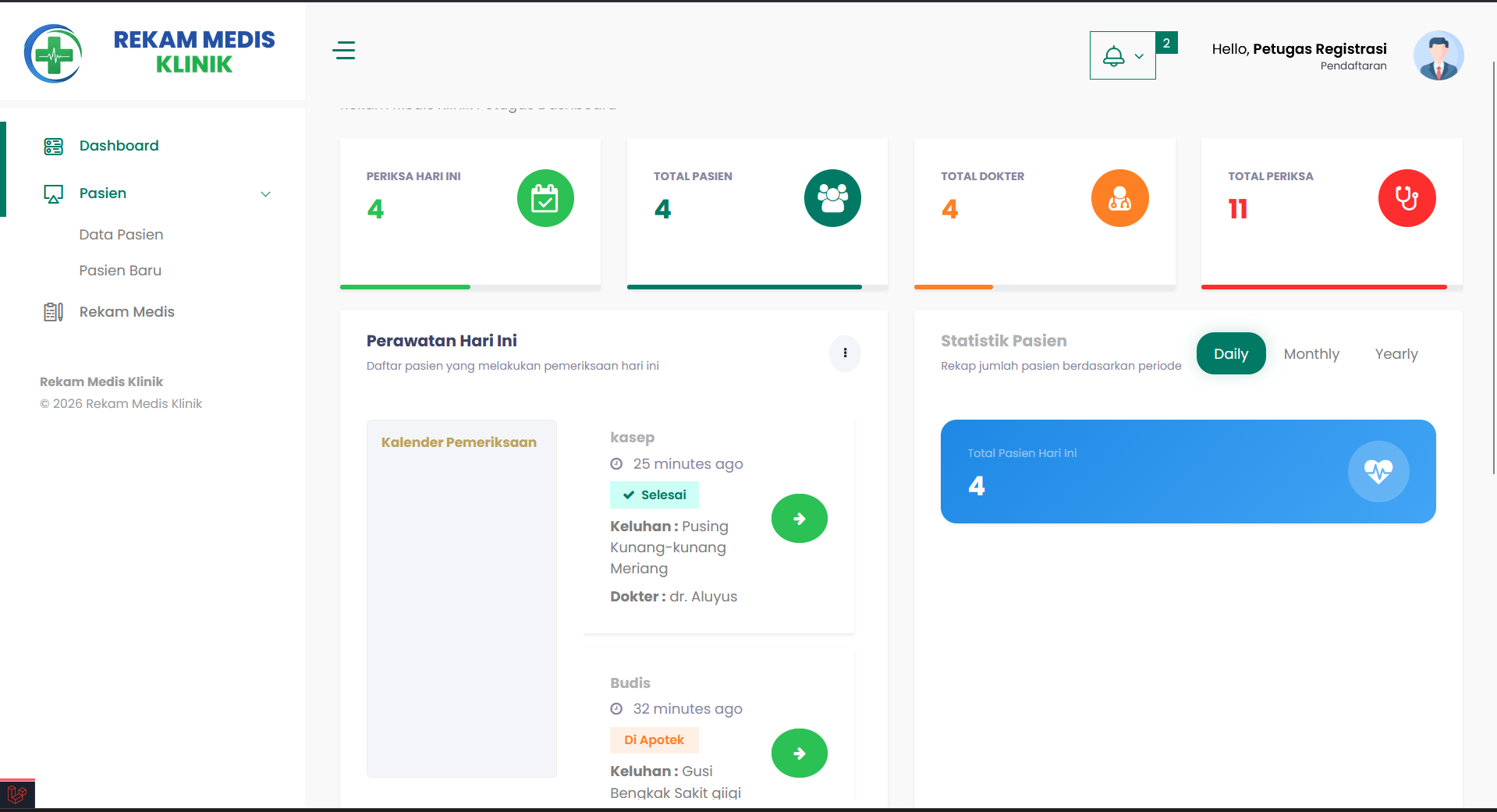Click the green calendar check icon

point(545,198)
